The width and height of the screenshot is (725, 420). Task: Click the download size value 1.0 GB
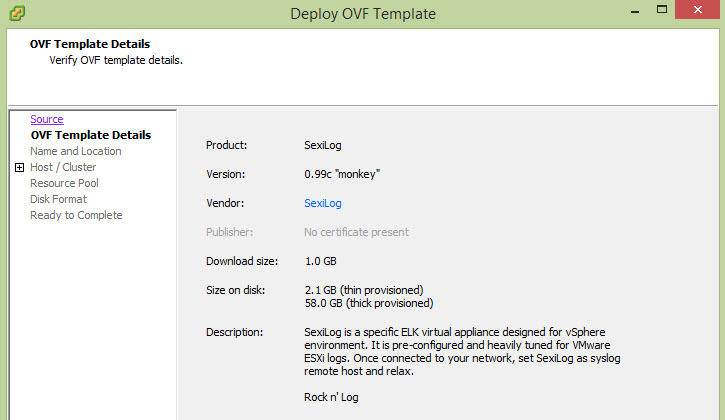point(320,261)
